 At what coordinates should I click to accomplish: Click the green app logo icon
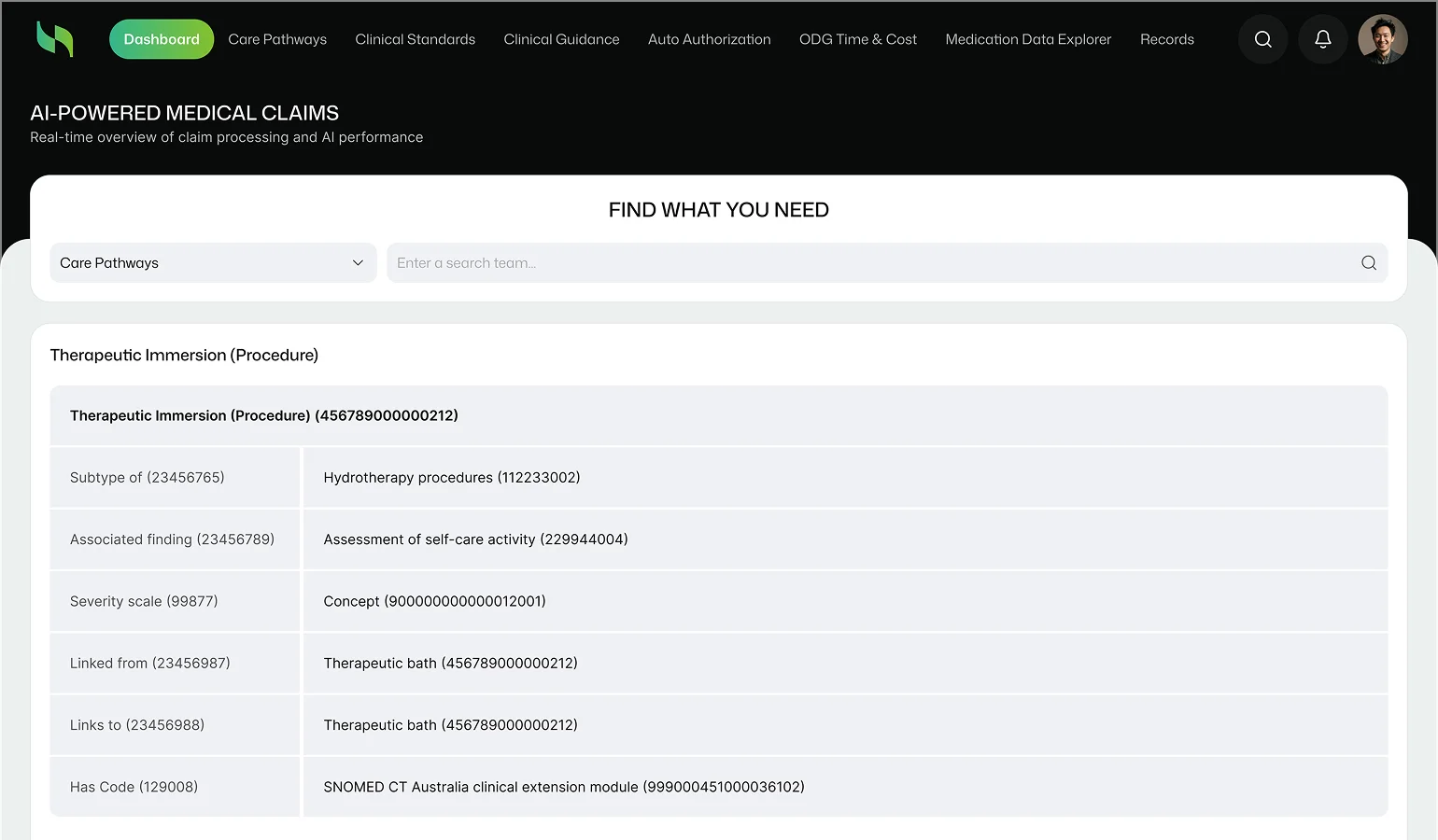(54, 39)
